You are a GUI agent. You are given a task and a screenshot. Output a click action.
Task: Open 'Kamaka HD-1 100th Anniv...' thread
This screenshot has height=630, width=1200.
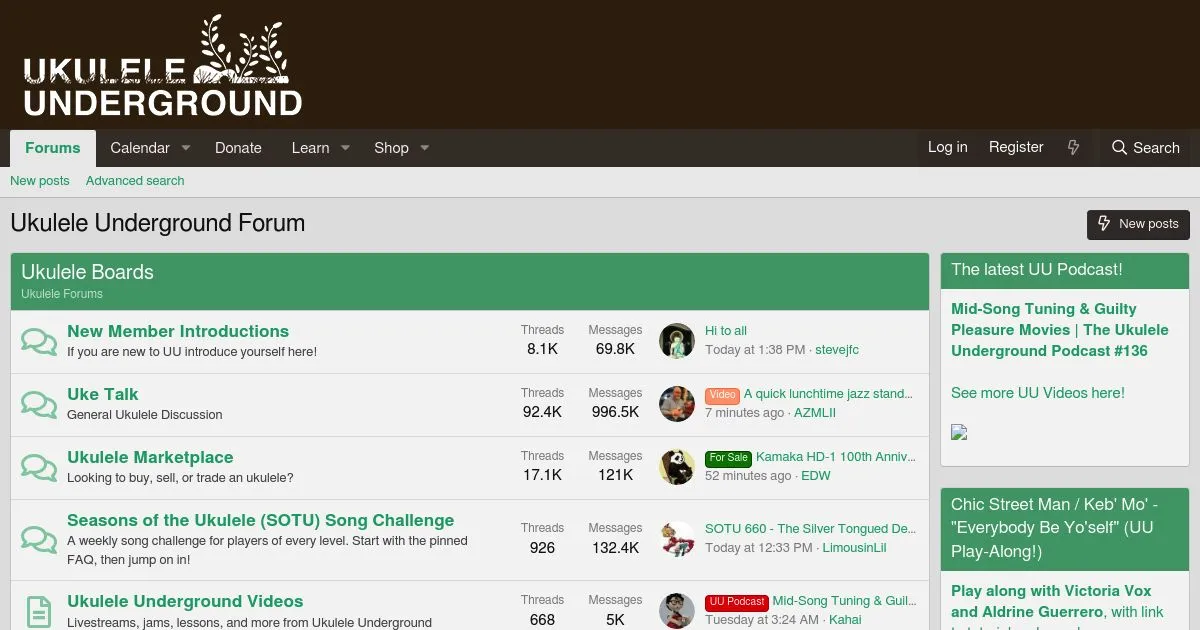tap(836, 457)
